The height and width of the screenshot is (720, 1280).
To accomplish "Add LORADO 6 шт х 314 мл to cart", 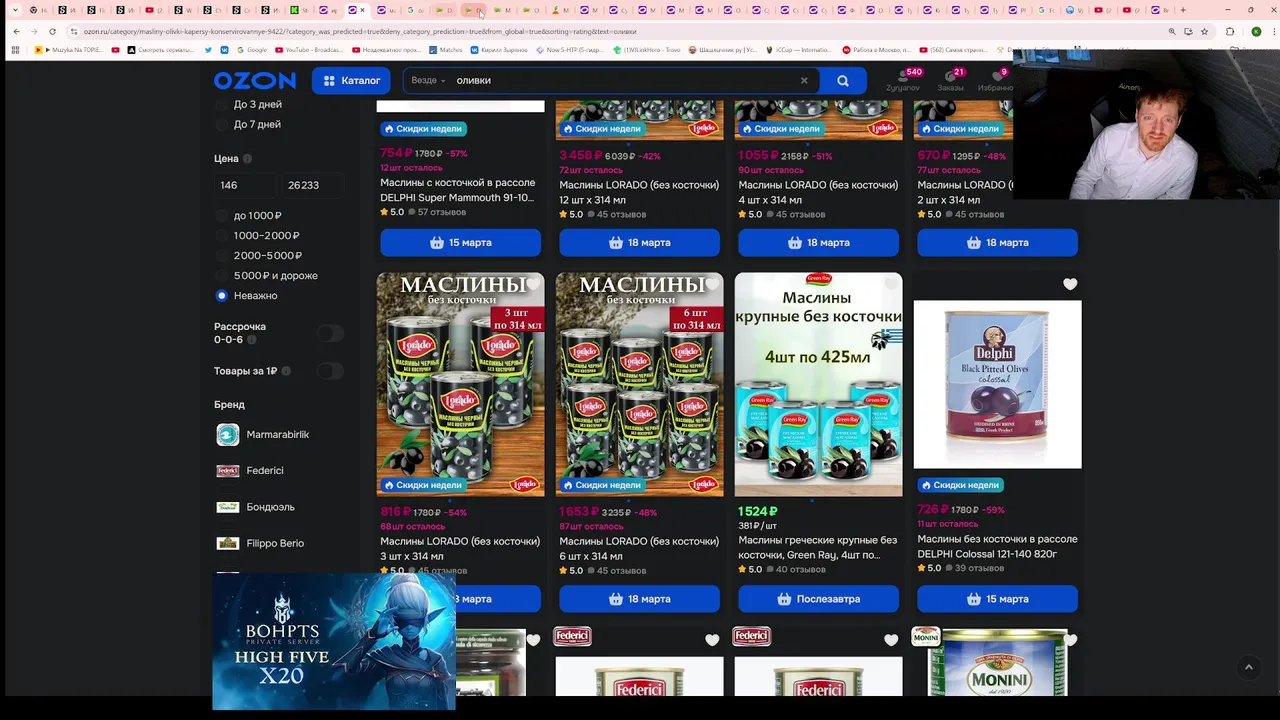I will pyautogui.click(x=639, y=598).
